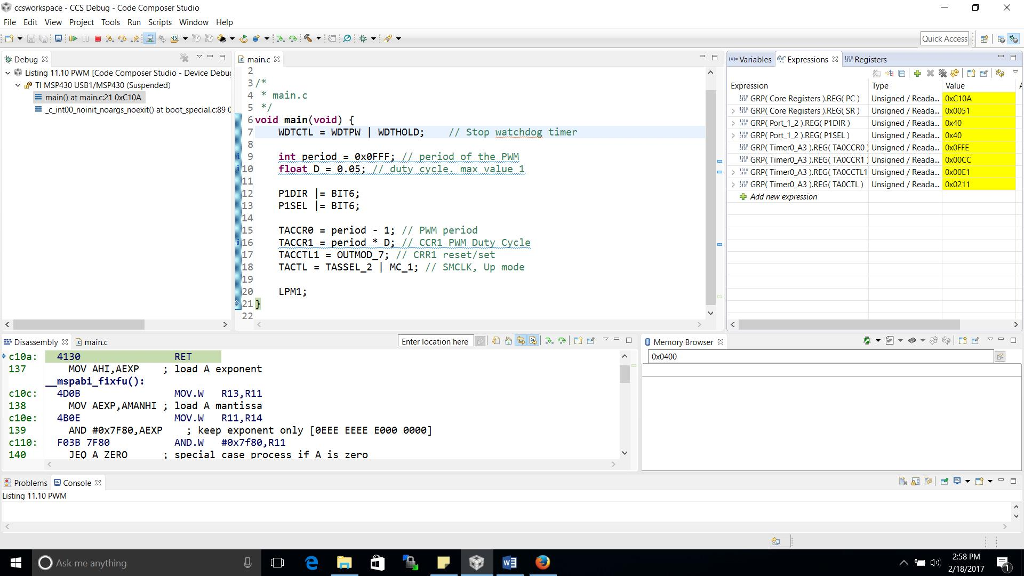Expand the P1DIR register expression row
Viewport: 1024px width, 576px height.
(x=733, y=123)
